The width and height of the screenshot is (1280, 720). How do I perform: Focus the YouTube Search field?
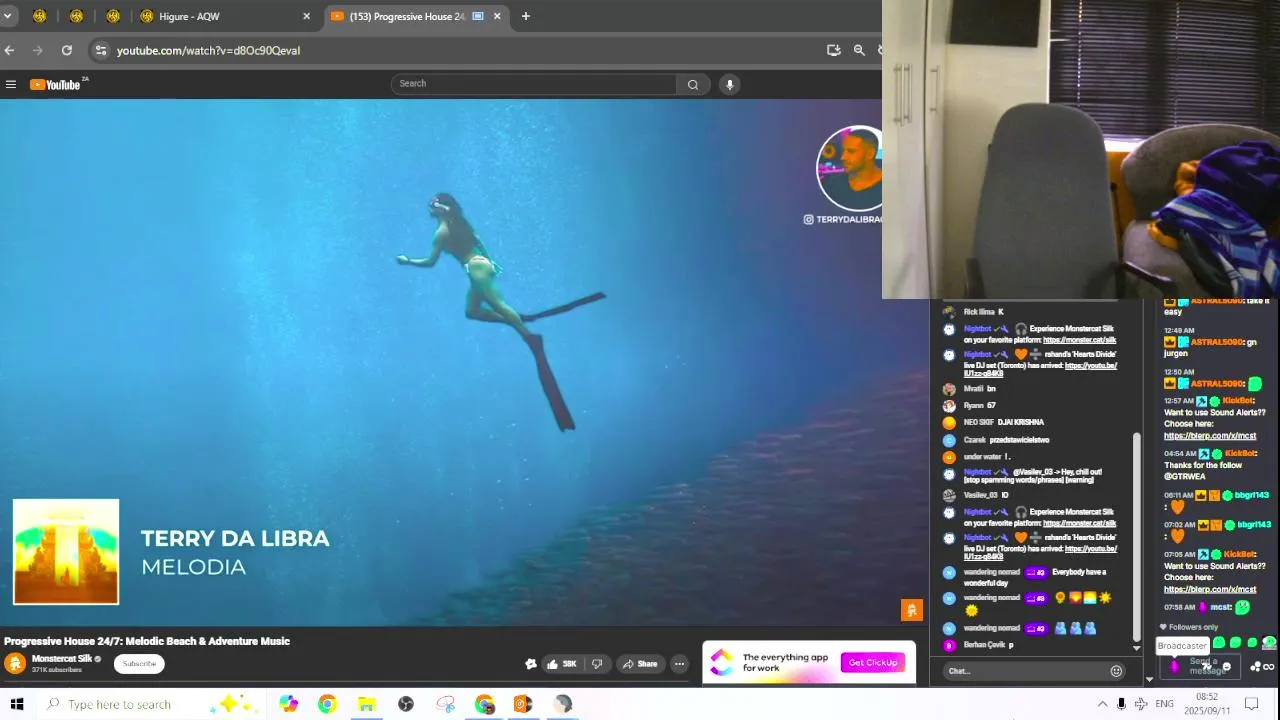(x=534, y=84)
